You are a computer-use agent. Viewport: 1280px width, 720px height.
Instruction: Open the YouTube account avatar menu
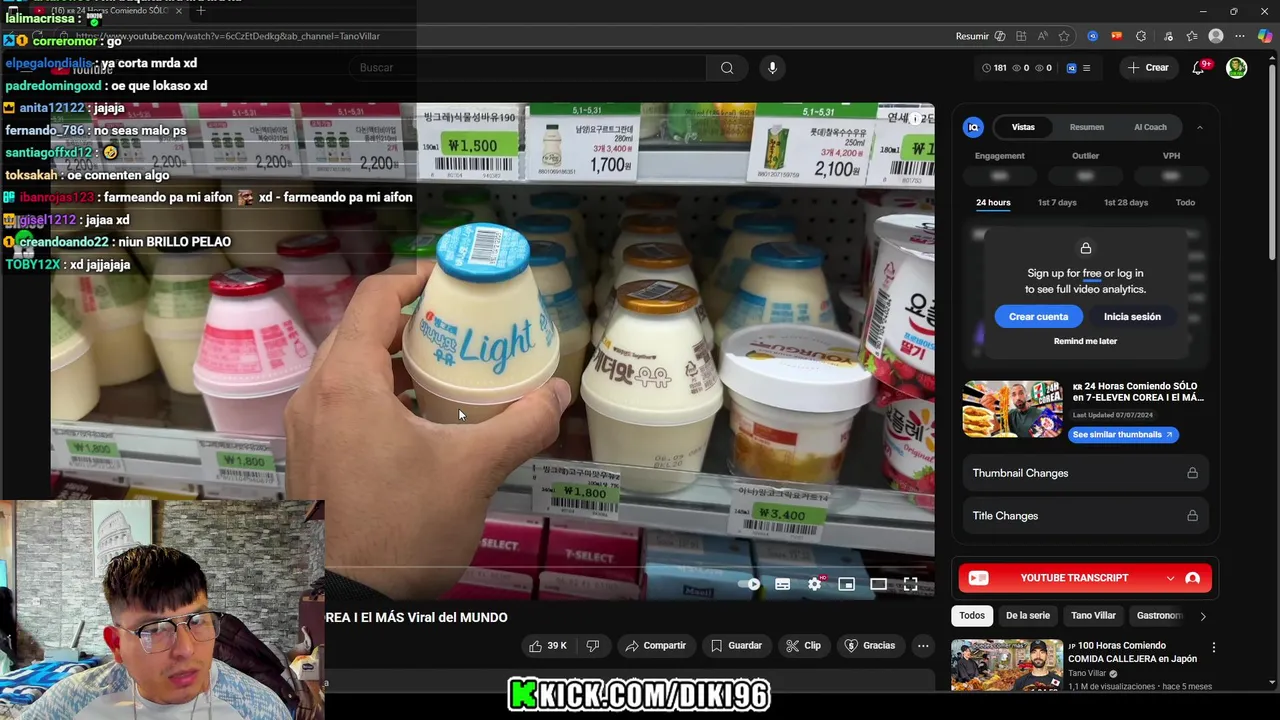(x=1237, y=68)
